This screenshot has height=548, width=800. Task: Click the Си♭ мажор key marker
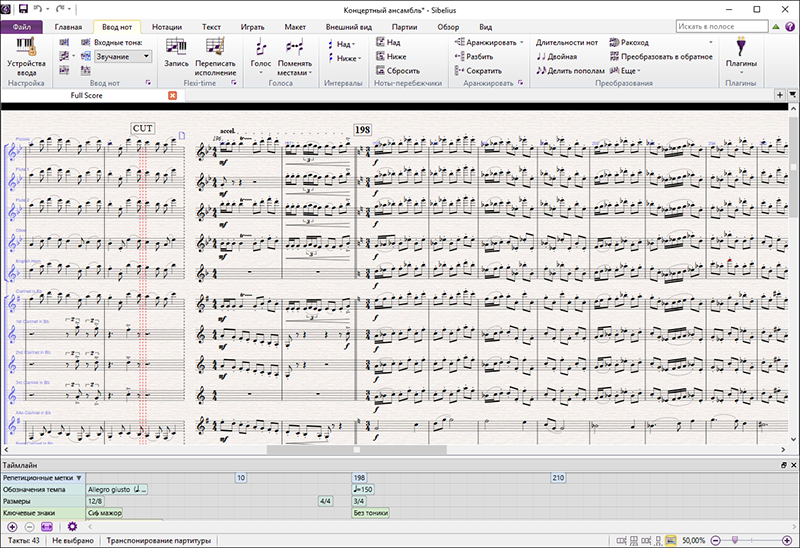pyautogui.click(x=104, y=513)
